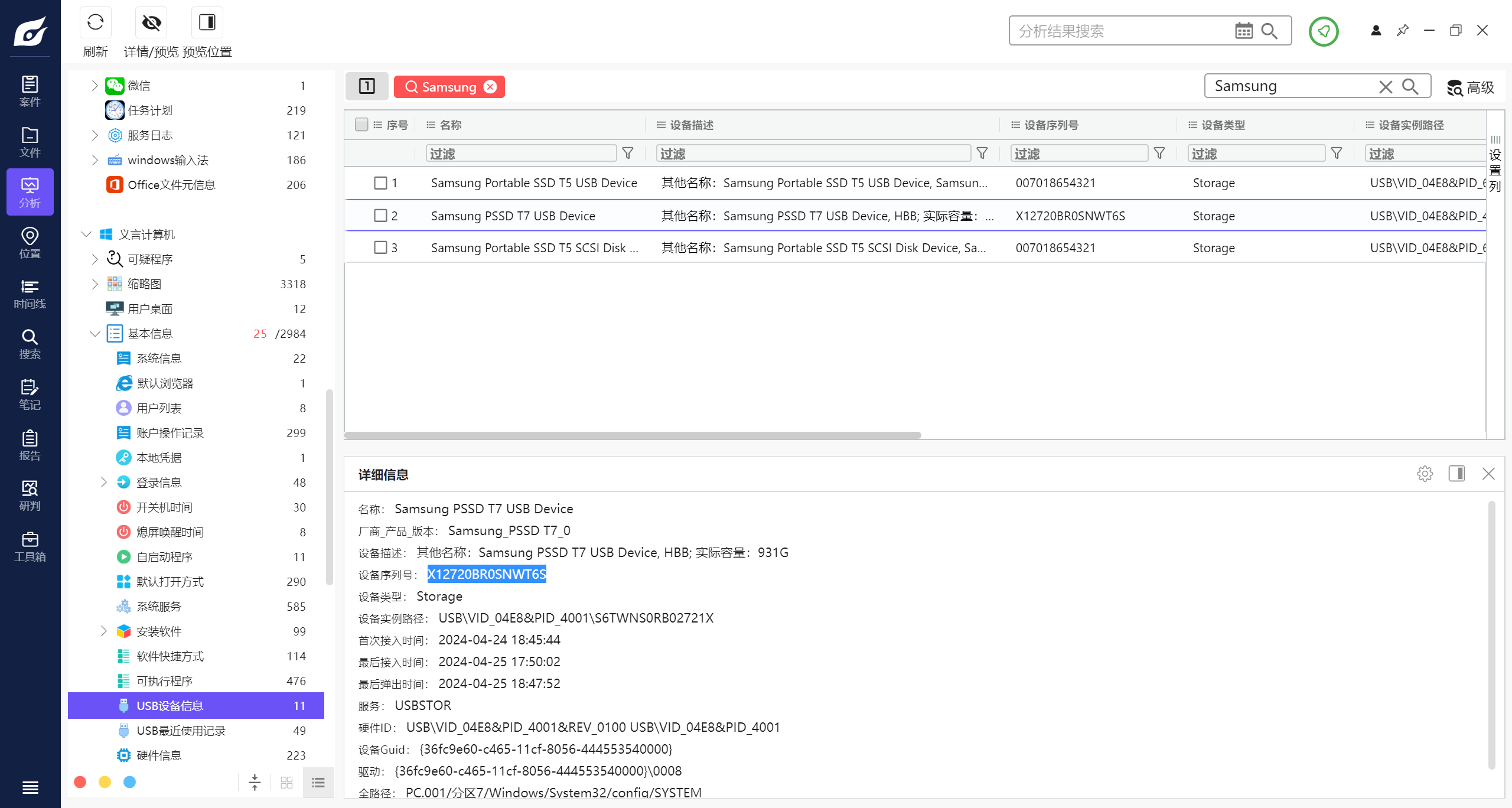Remove the Samsung search tag

pos(490,87)
